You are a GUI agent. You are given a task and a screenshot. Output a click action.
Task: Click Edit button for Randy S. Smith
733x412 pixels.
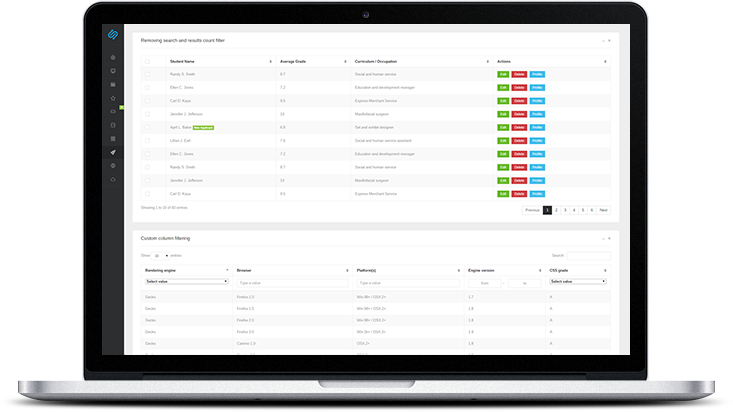pos(503,74)
